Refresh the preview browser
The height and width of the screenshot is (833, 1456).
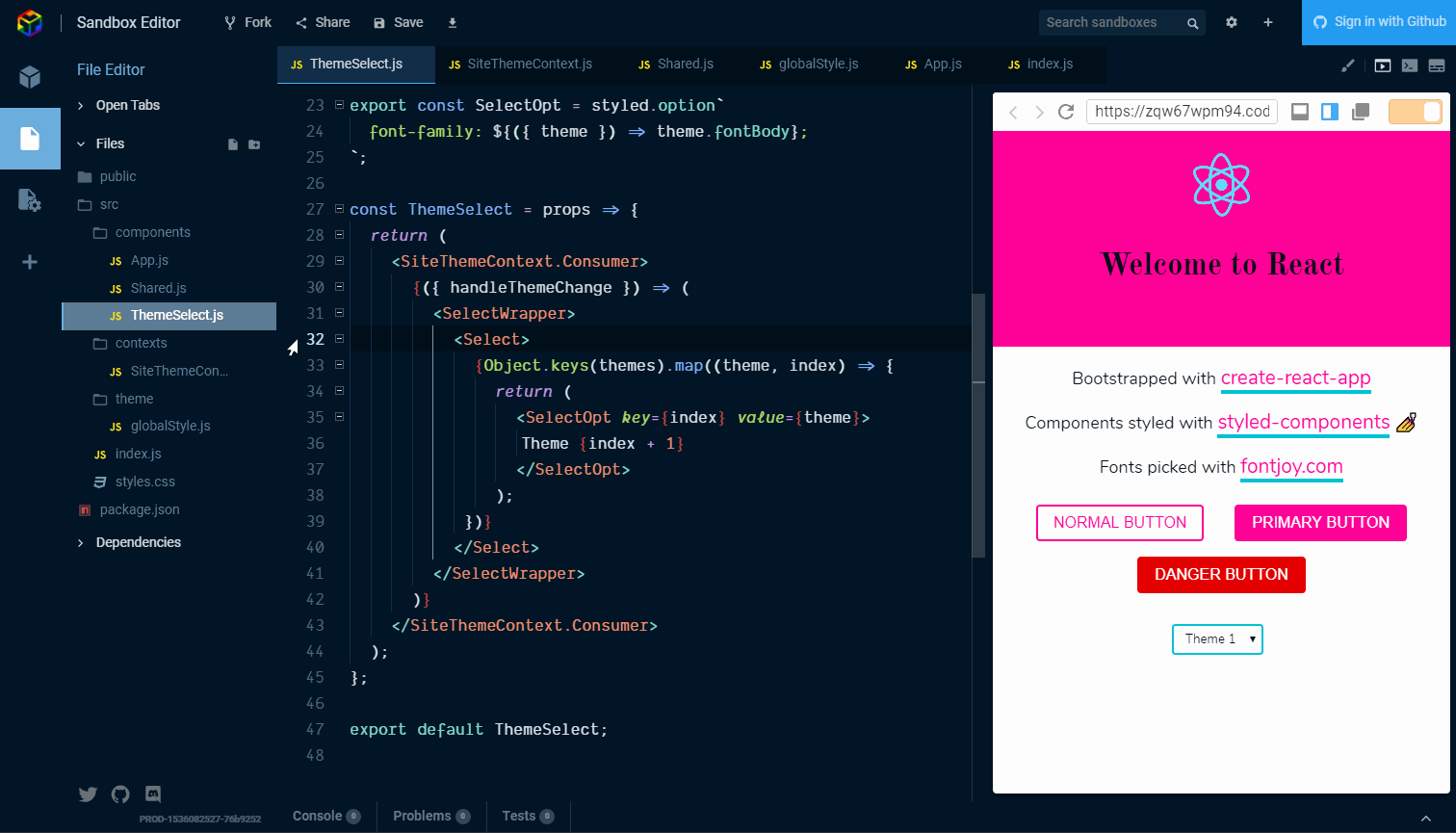pyautogui.click(x=1066, y=112)
